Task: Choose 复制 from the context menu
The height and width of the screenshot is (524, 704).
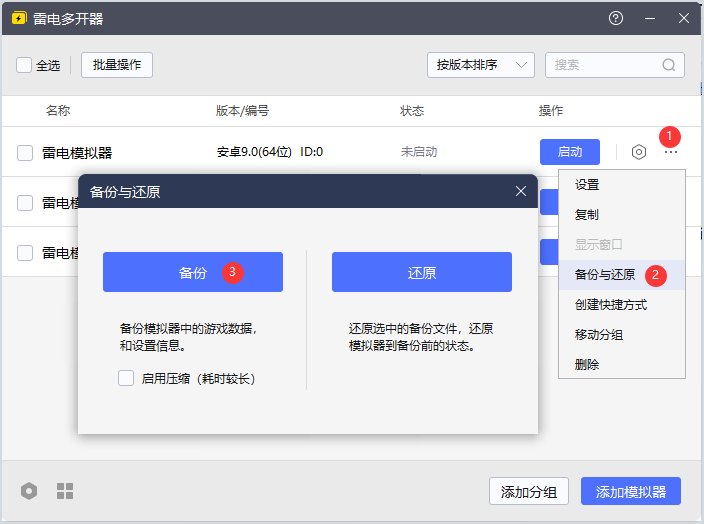Action: pyautogui.click(x=622, y=215)
